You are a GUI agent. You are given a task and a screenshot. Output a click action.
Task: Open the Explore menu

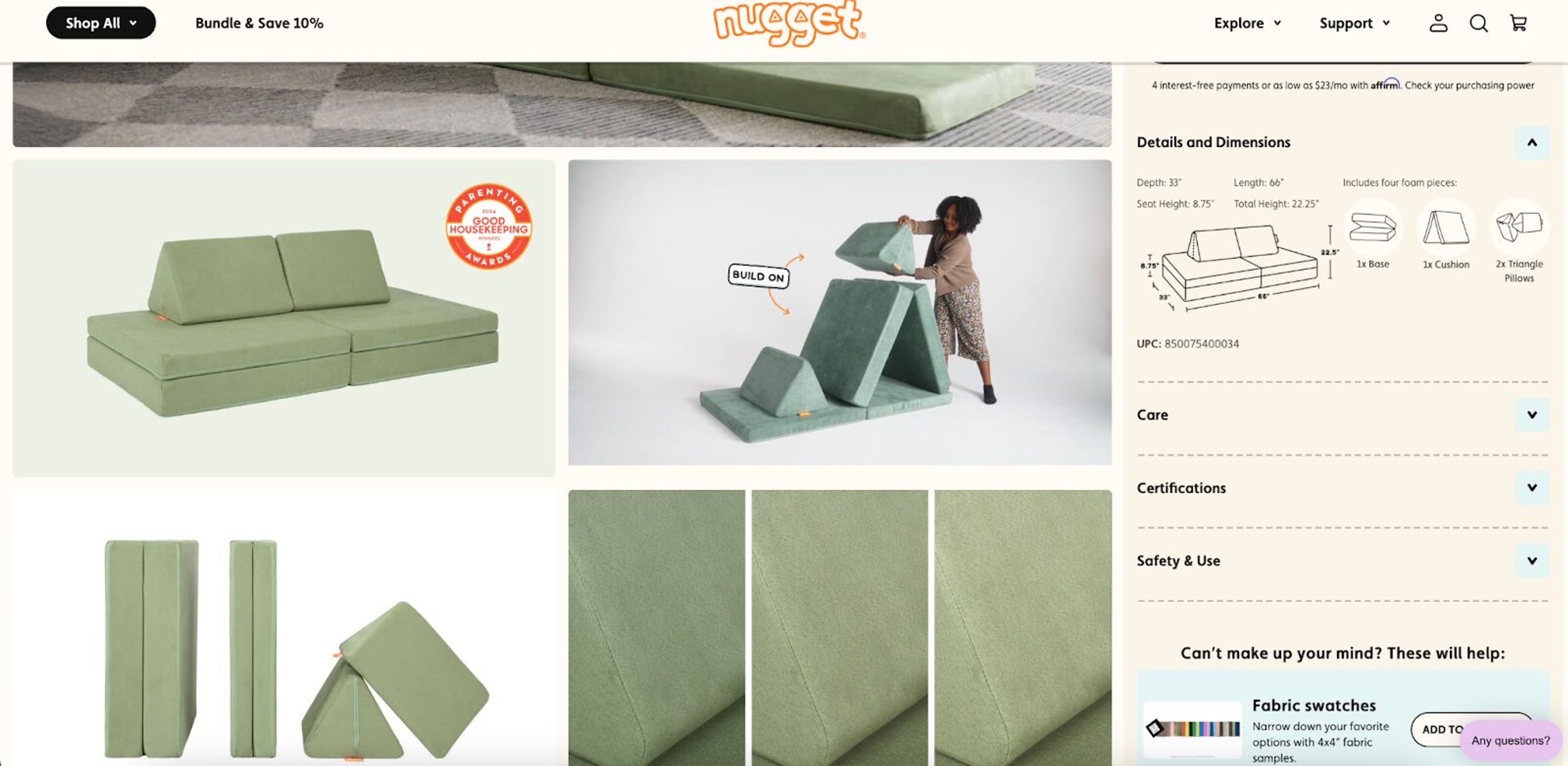[1247, 23]
